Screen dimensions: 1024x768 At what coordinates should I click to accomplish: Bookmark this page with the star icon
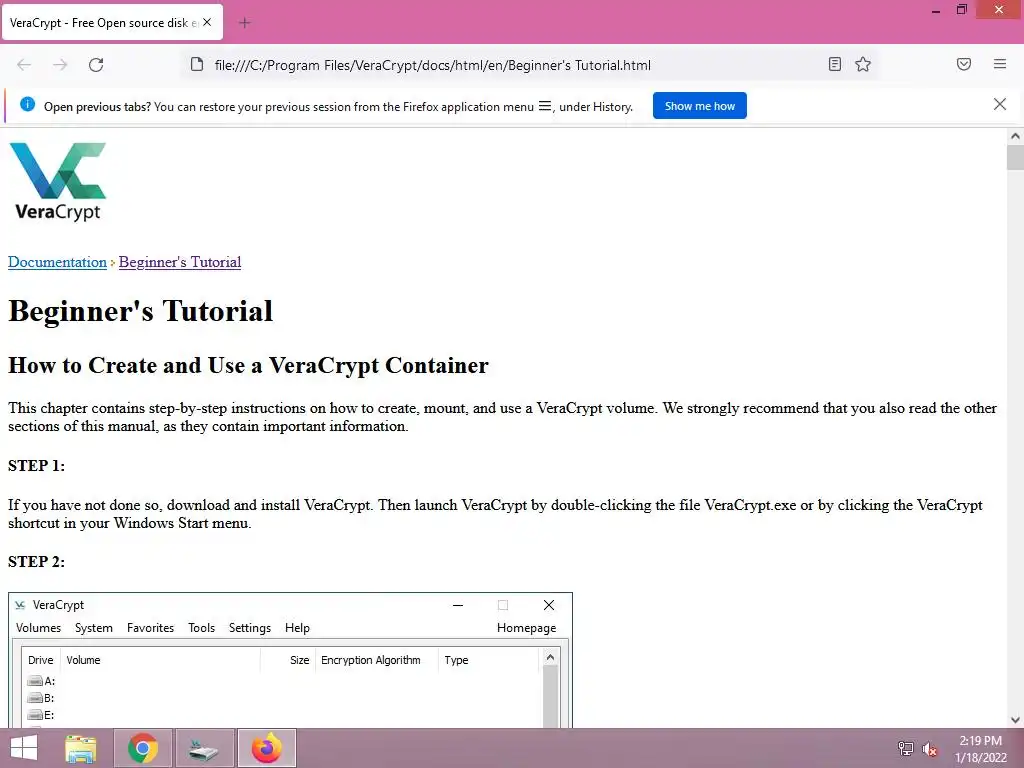[x=863, y=64]
